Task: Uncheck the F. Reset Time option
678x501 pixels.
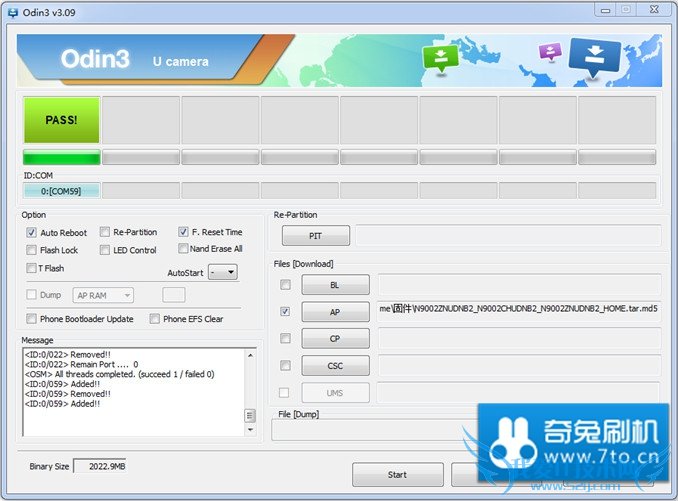Action: [x=183, y=232]
